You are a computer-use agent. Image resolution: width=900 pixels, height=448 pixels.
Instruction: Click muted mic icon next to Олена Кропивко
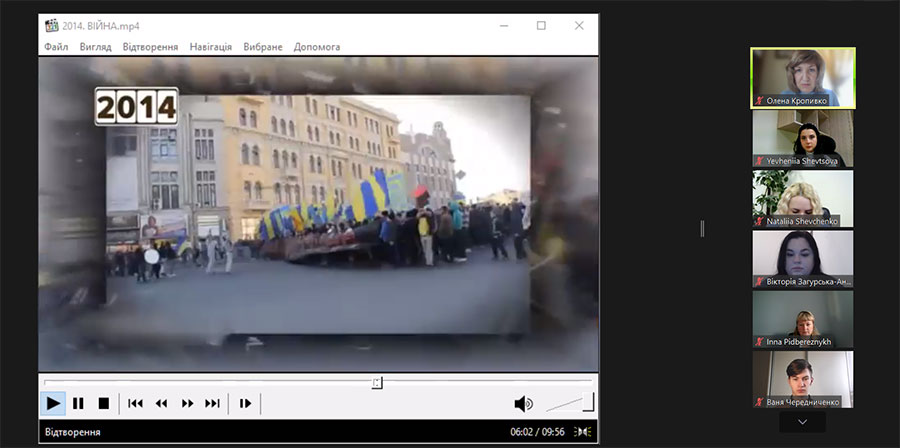760,100
